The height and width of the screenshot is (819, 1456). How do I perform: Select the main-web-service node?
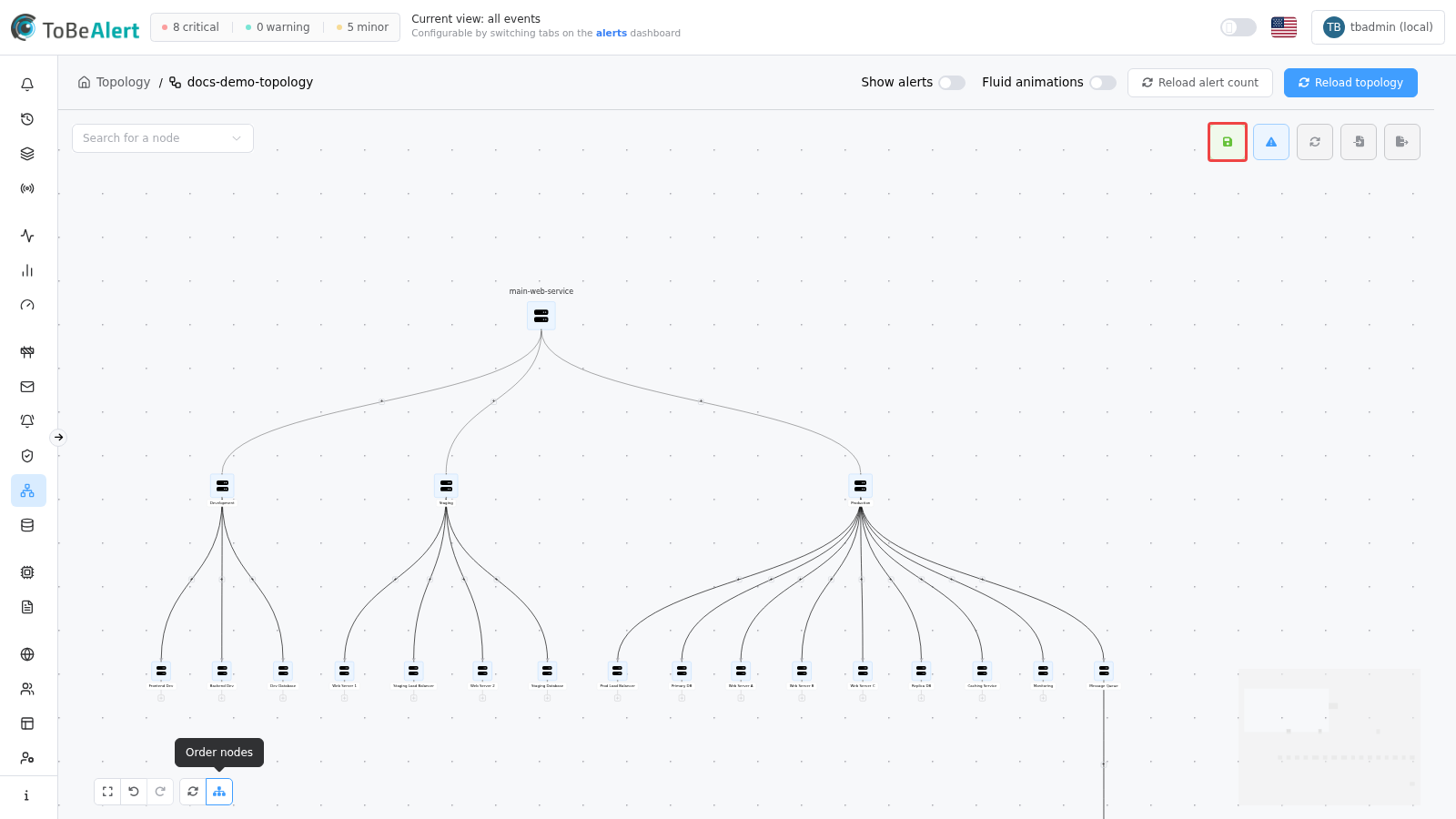pos(541,316)
